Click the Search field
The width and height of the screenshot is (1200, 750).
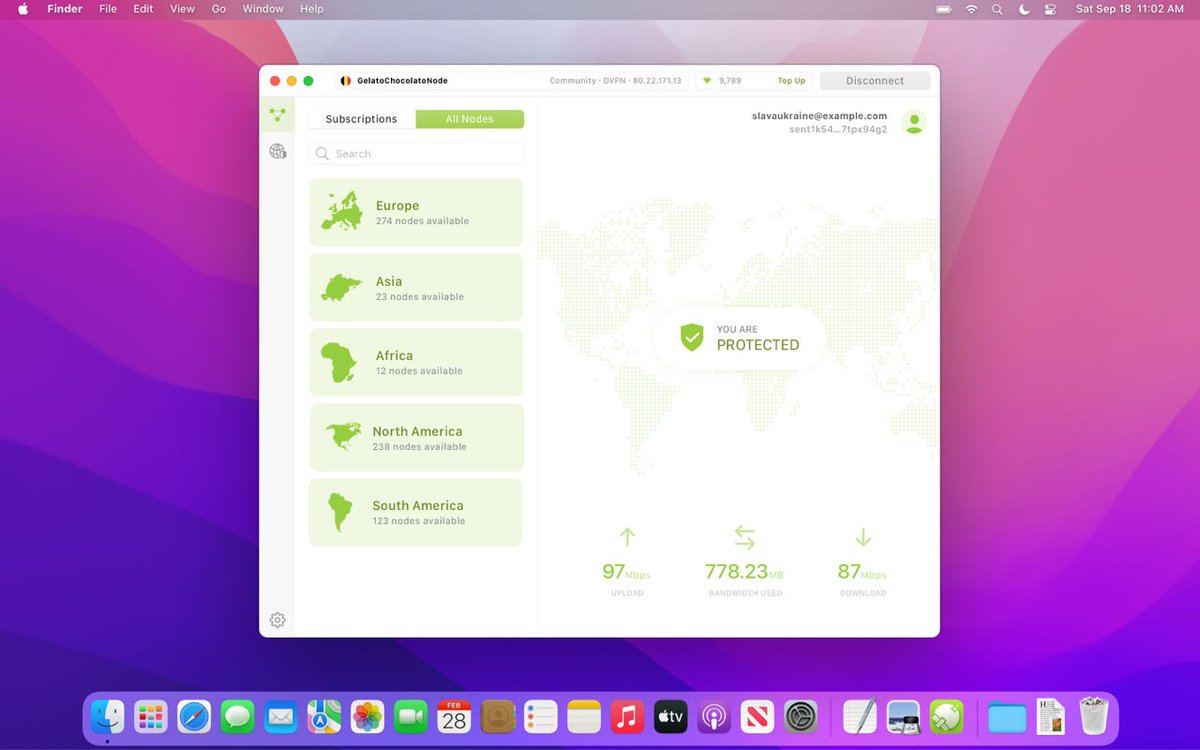point(416,153)
